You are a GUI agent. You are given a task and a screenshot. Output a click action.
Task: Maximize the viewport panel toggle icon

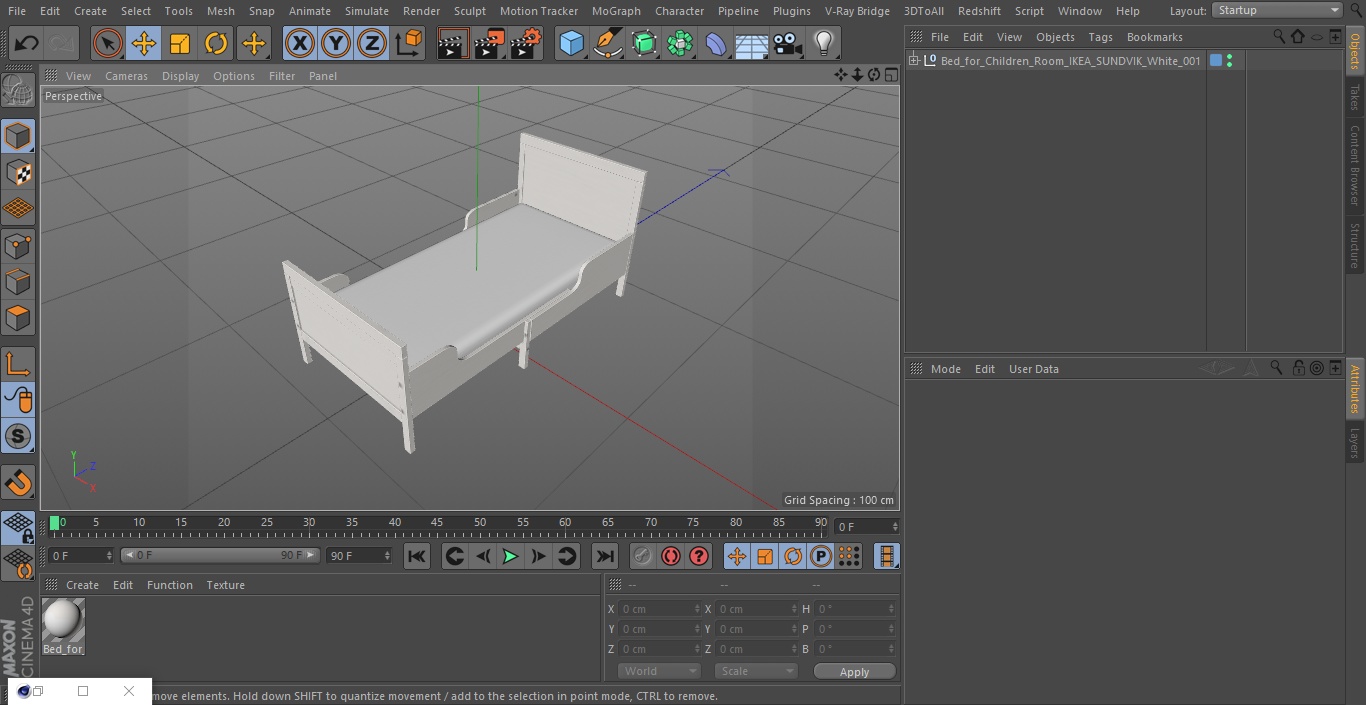[890, 75]
